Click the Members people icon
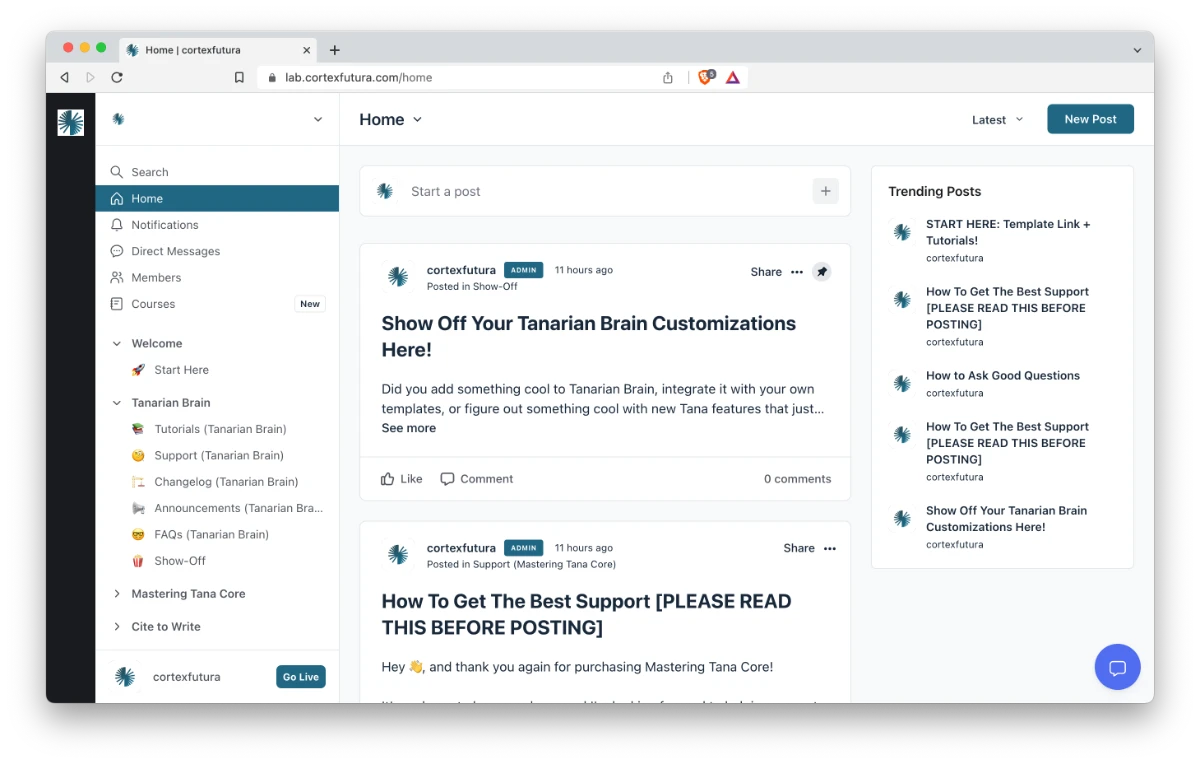1200x764 pixels. 117,277
